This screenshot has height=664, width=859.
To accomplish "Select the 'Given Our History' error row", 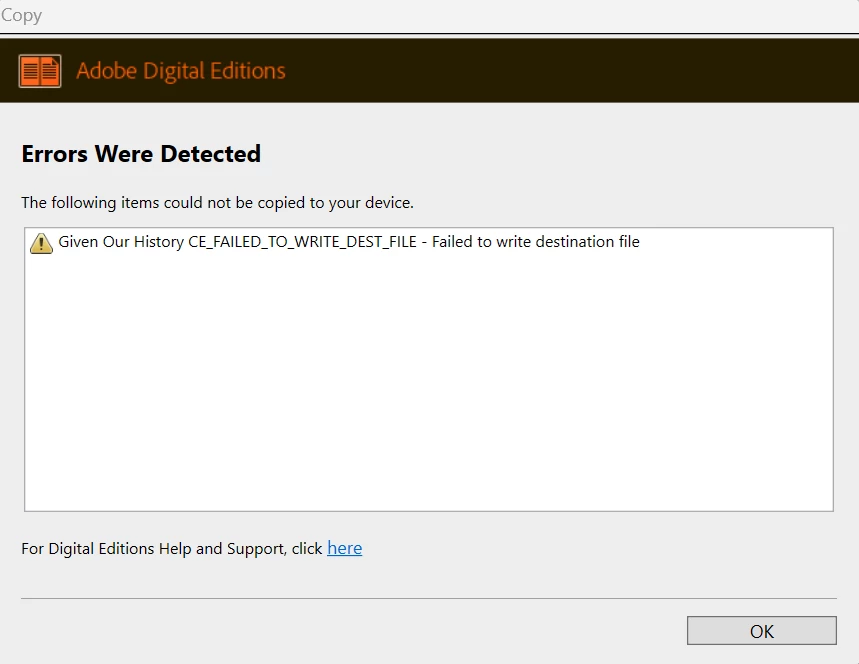I will tap(428, 242).
